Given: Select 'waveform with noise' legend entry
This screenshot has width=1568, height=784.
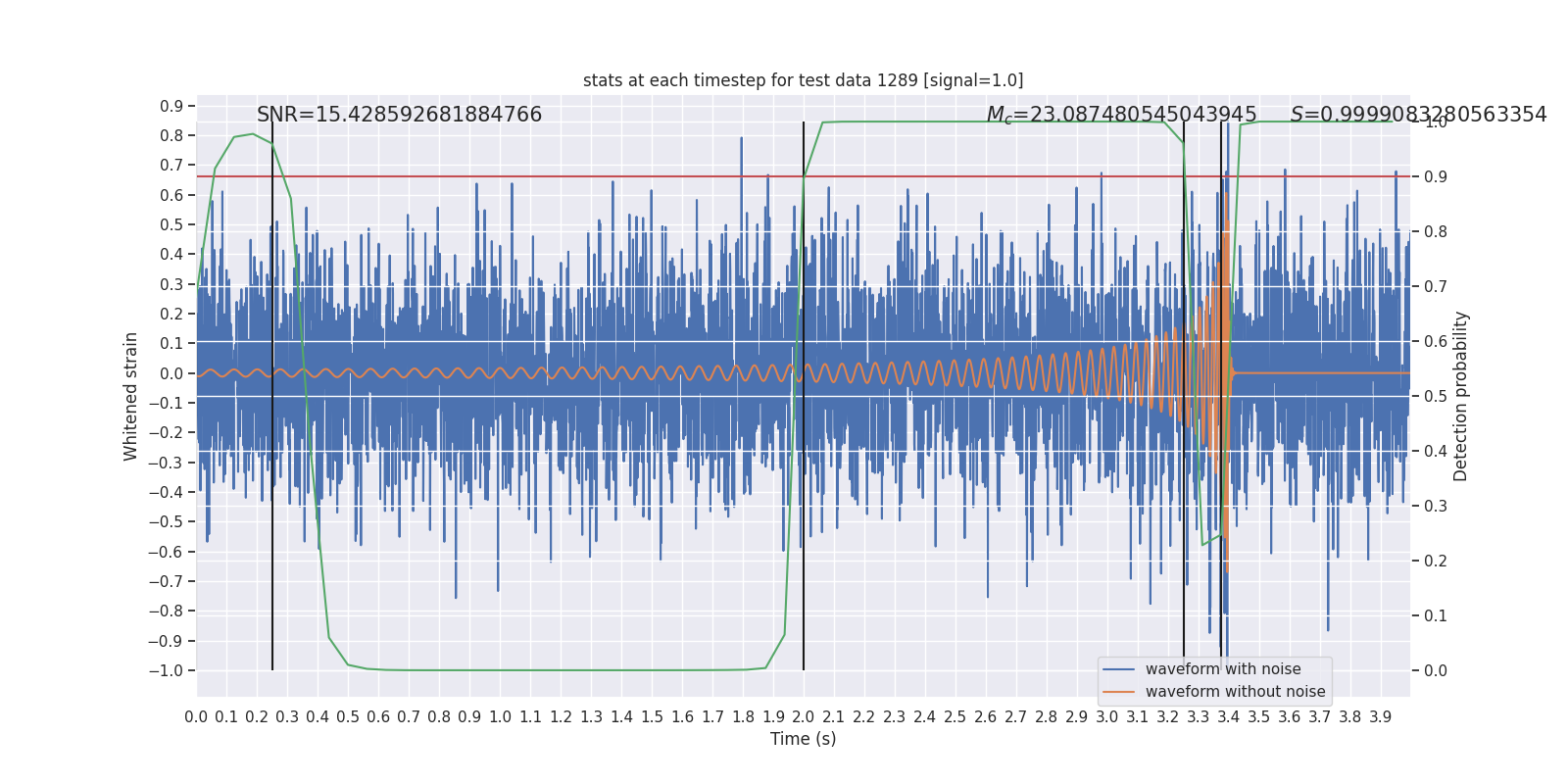Looking at the screenshot, I should coord(1222,669).
